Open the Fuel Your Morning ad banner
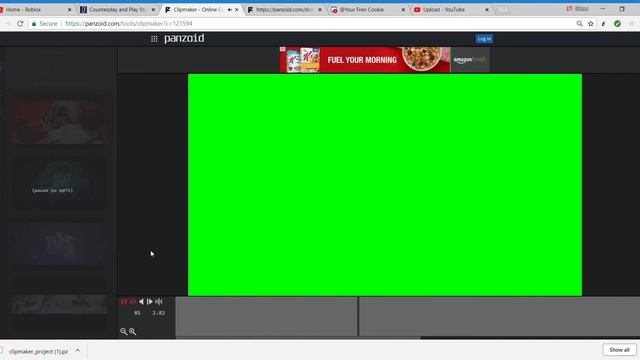The image size is (640, 360). tap(385, 60)
